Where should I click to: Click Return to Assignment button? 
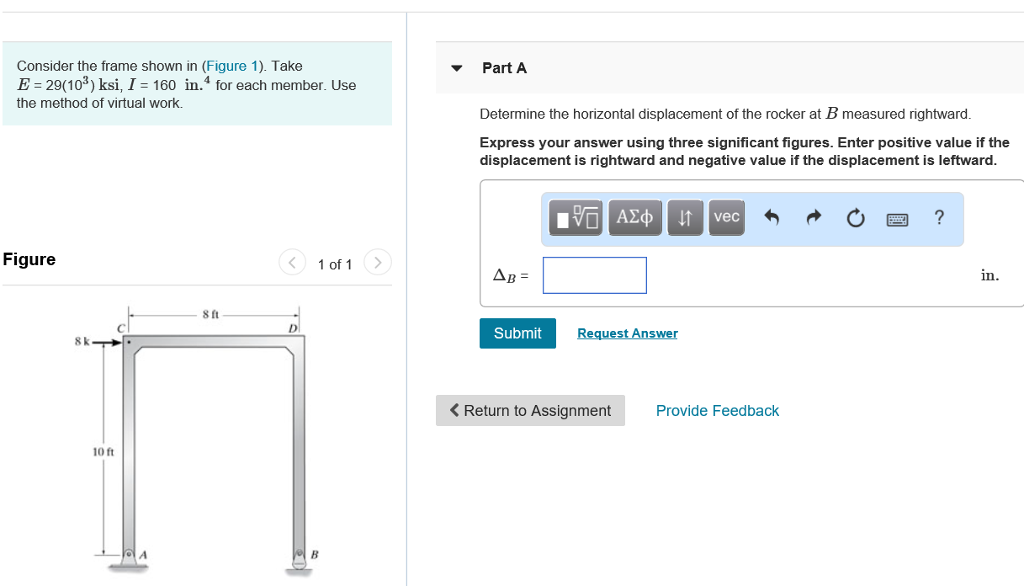[530, 410]
